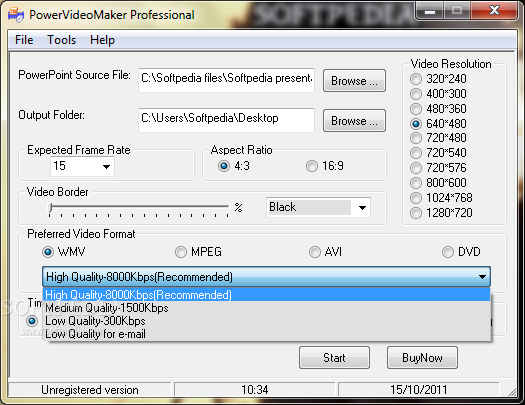Click the PowerPoint Source File path field
The image size is (525, 405).
(226, 80)
